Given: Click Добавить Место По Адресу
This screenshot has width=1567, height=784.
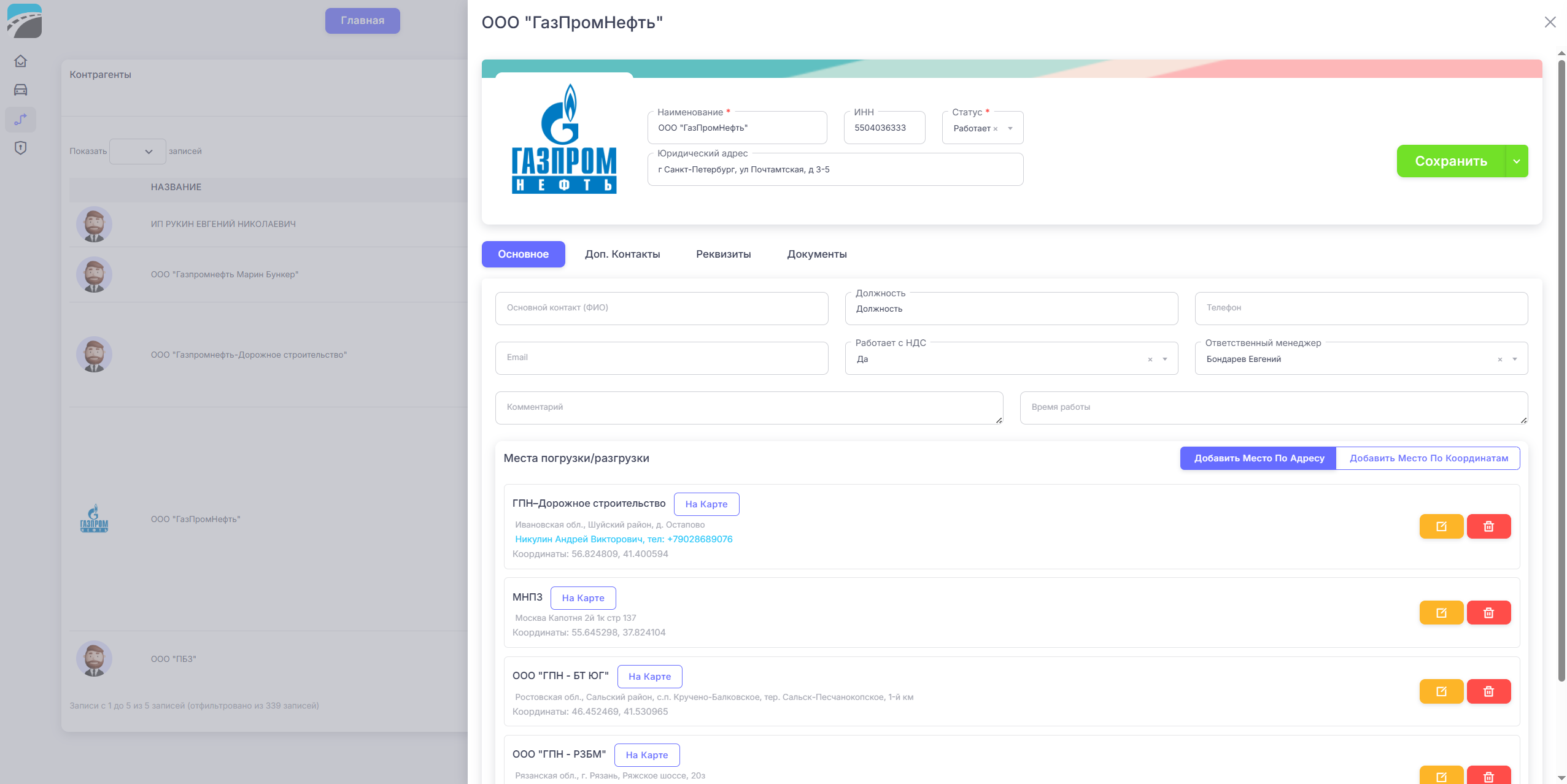Looking at the screenshot, I should (1258, 458).
